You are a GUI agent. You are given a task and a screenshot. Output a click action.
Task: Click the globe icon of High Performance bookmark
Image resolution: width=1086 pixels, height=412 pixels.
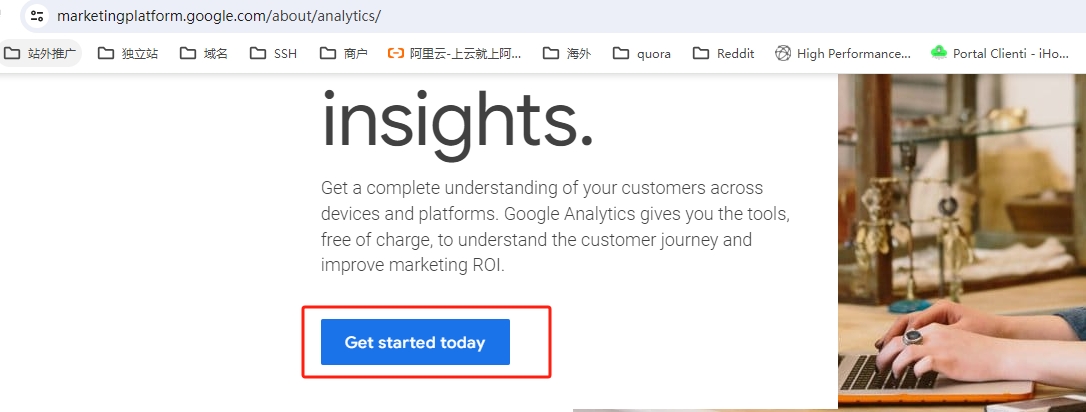(x=783, y=53)
